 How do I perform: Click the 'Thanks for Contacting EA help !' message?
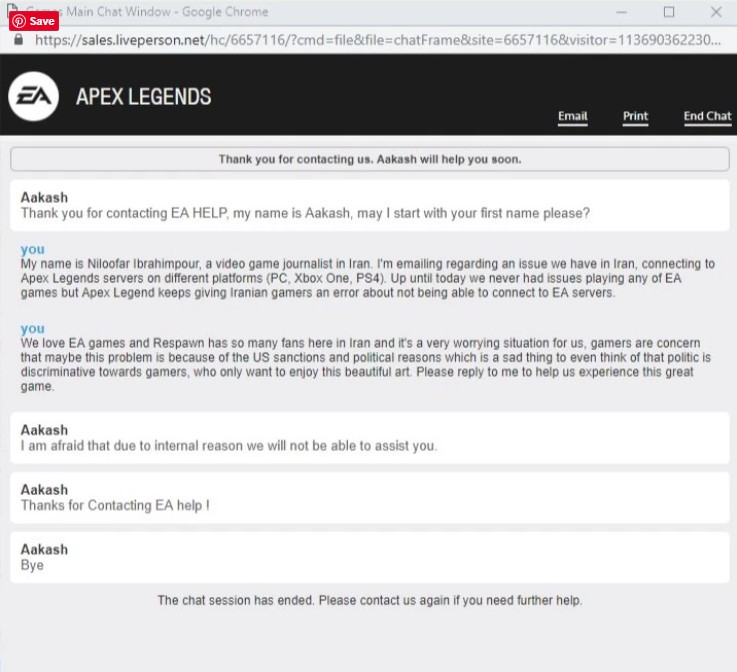click(370, 498)
